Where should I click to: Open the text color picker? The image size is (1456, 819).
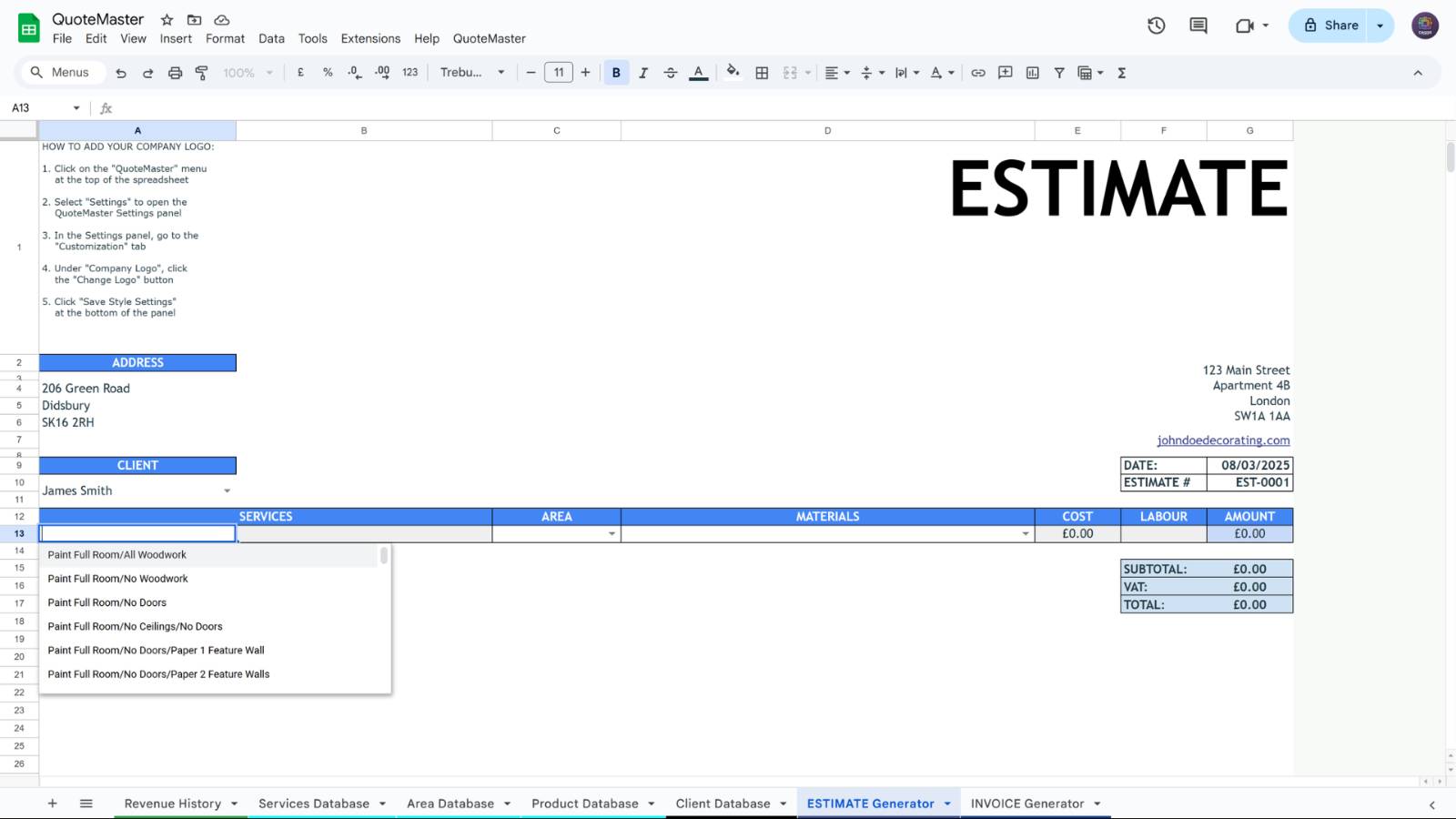tap(698, 72)
